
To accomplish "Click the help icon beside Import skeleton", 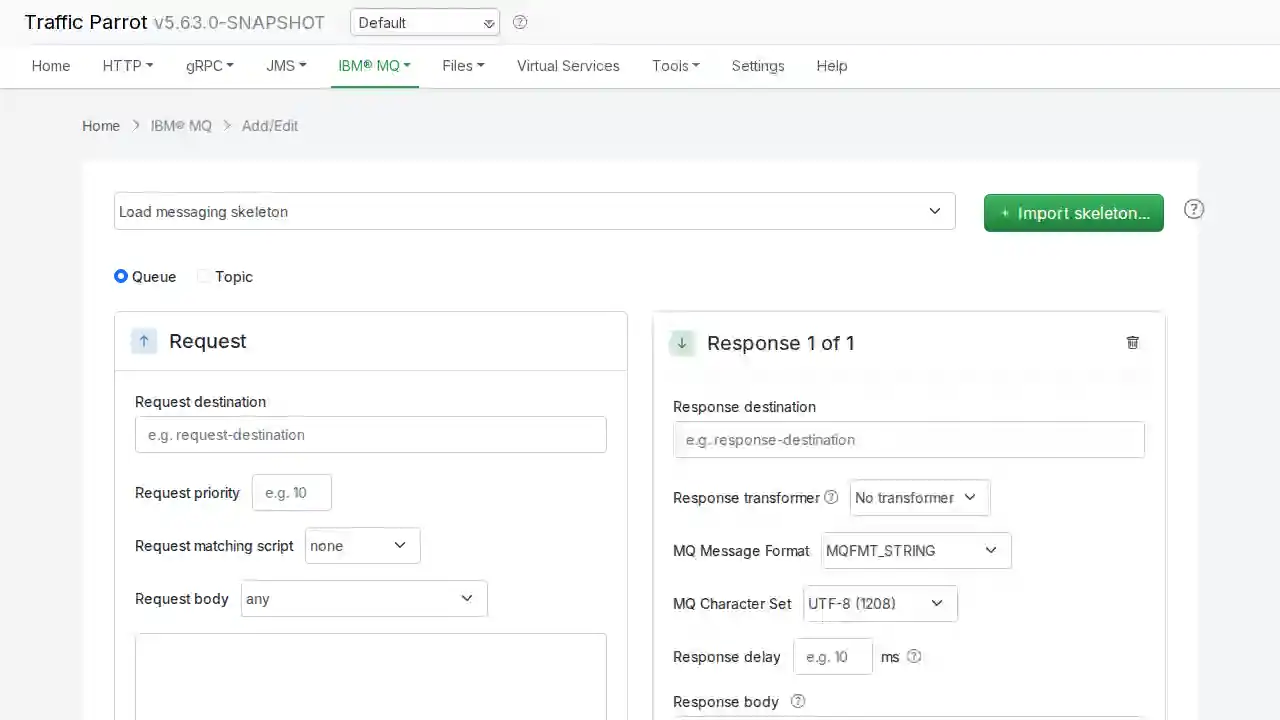I will (x=1194, y=209).
